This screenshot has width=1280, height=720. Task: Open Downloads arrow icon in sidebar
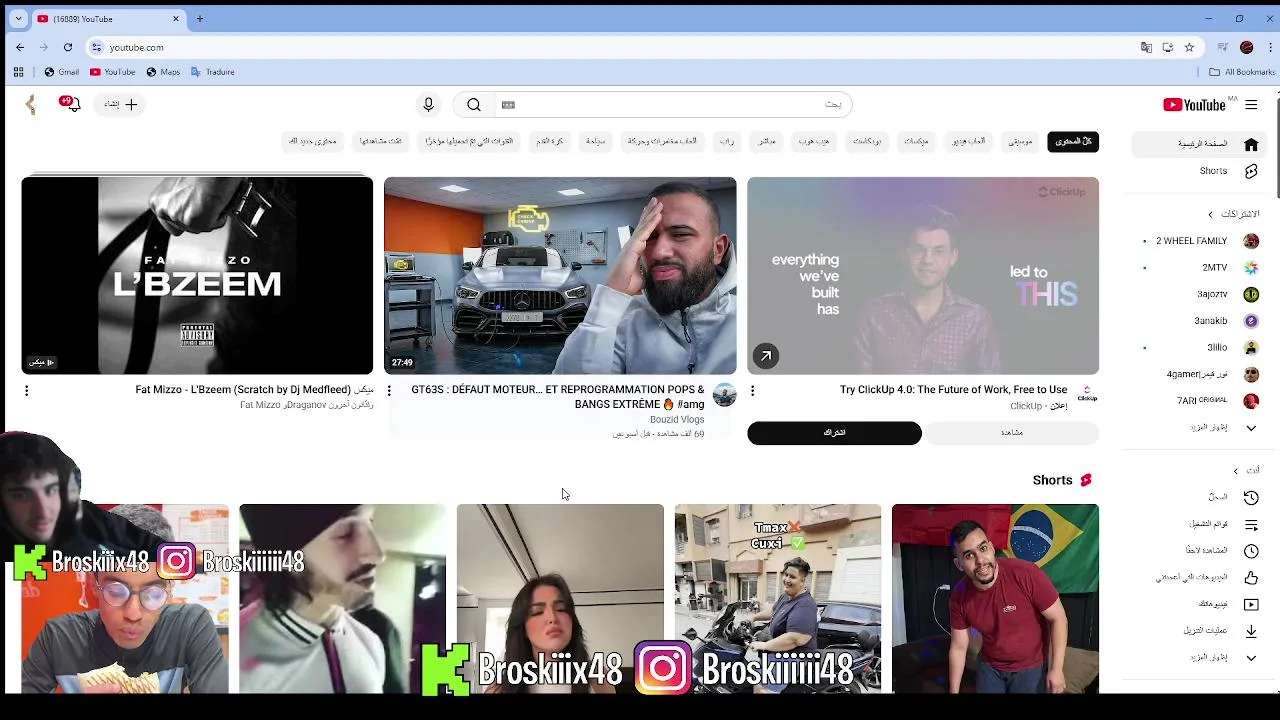pyautogui.click(x=1251, y=631)
